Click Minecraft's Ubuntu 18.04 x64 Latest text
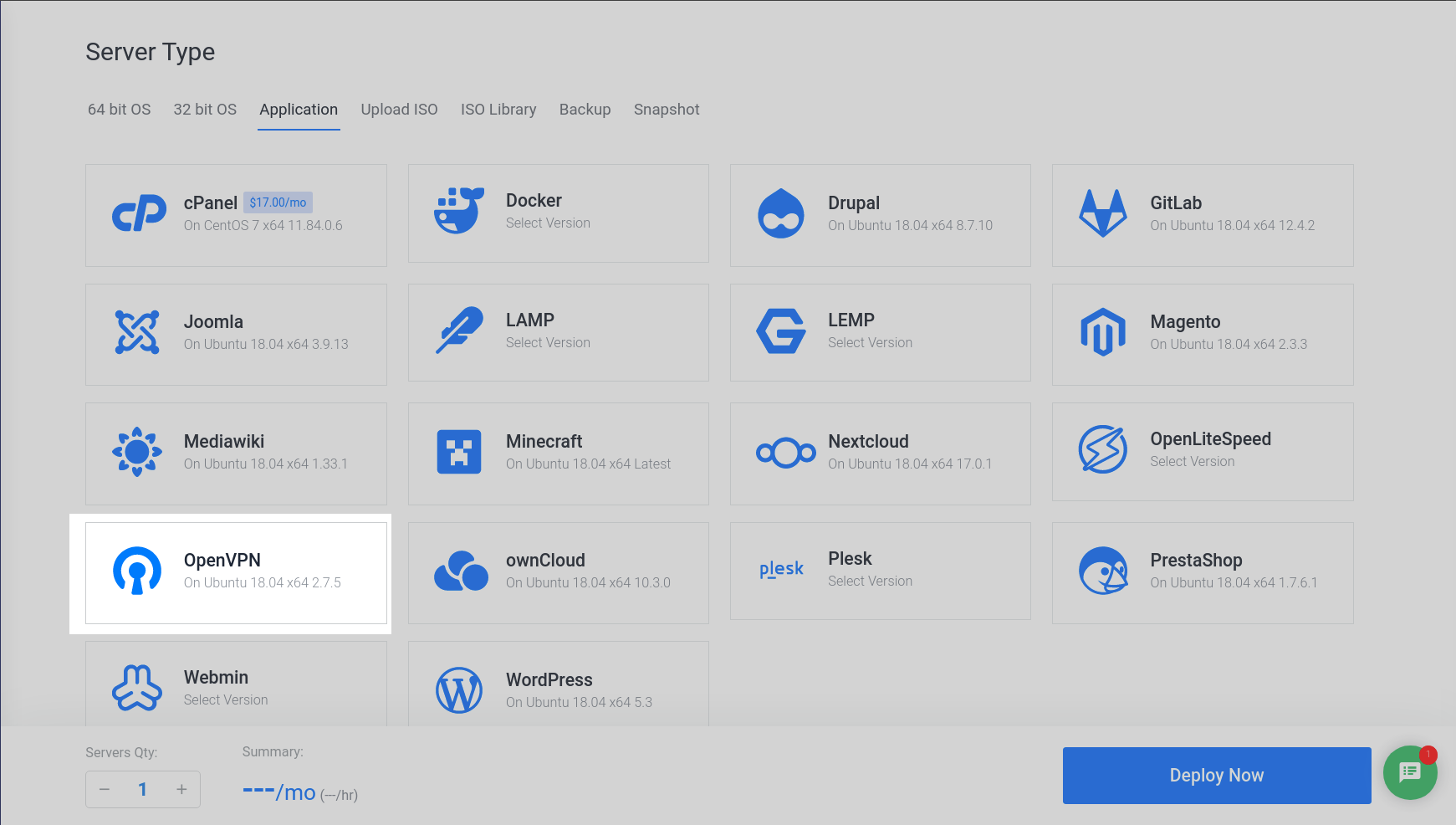Viewport: 1456px width, 825px height. pos(588,464)
